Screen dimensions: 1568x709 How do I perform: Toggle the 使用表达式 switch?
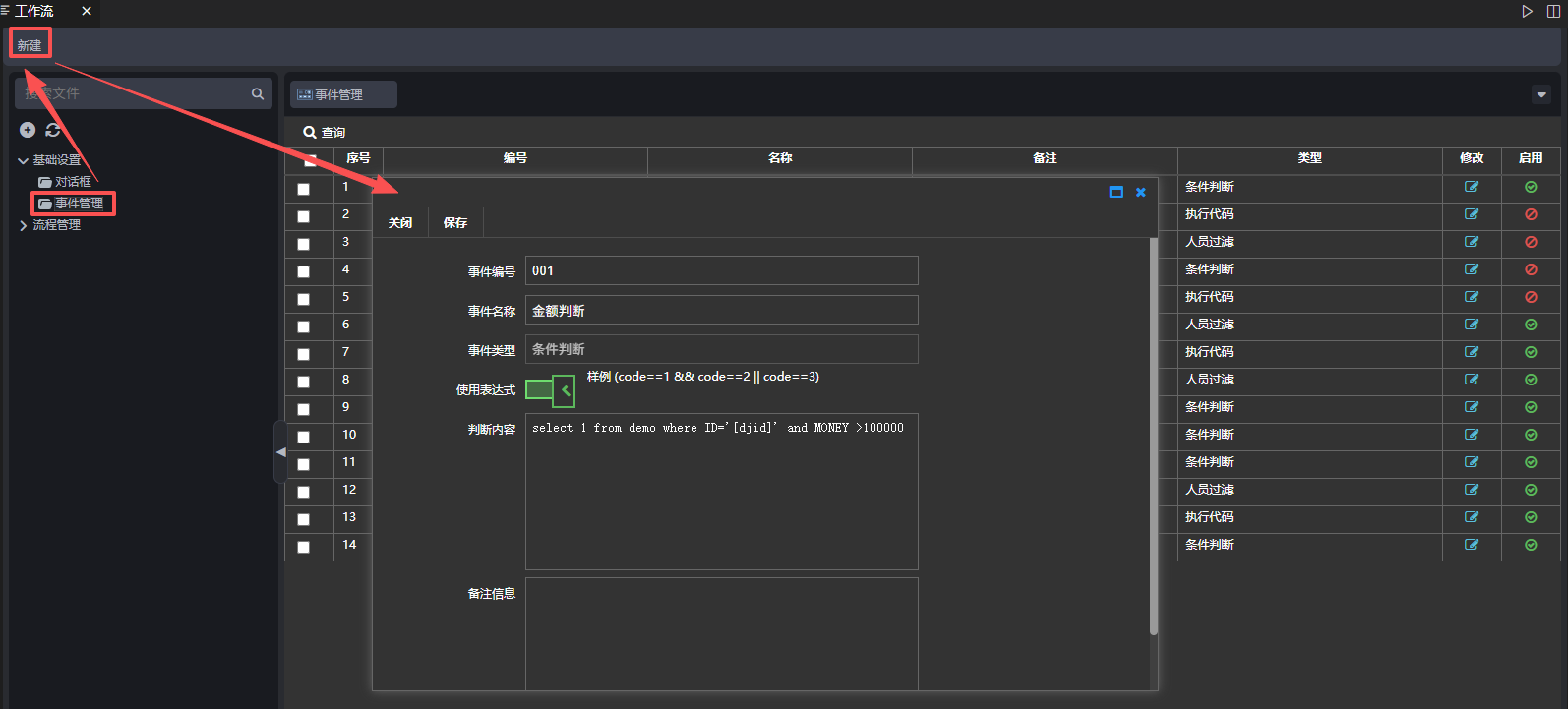point(550,390)
